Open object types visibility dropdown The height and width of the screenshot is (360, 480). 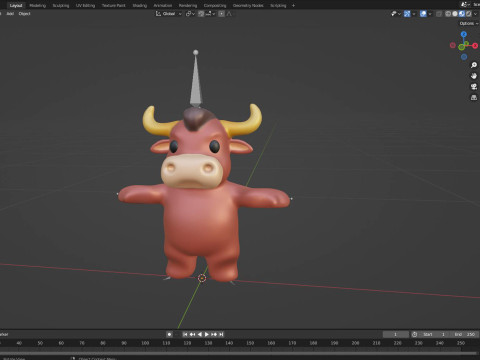[x=396, y=14]
